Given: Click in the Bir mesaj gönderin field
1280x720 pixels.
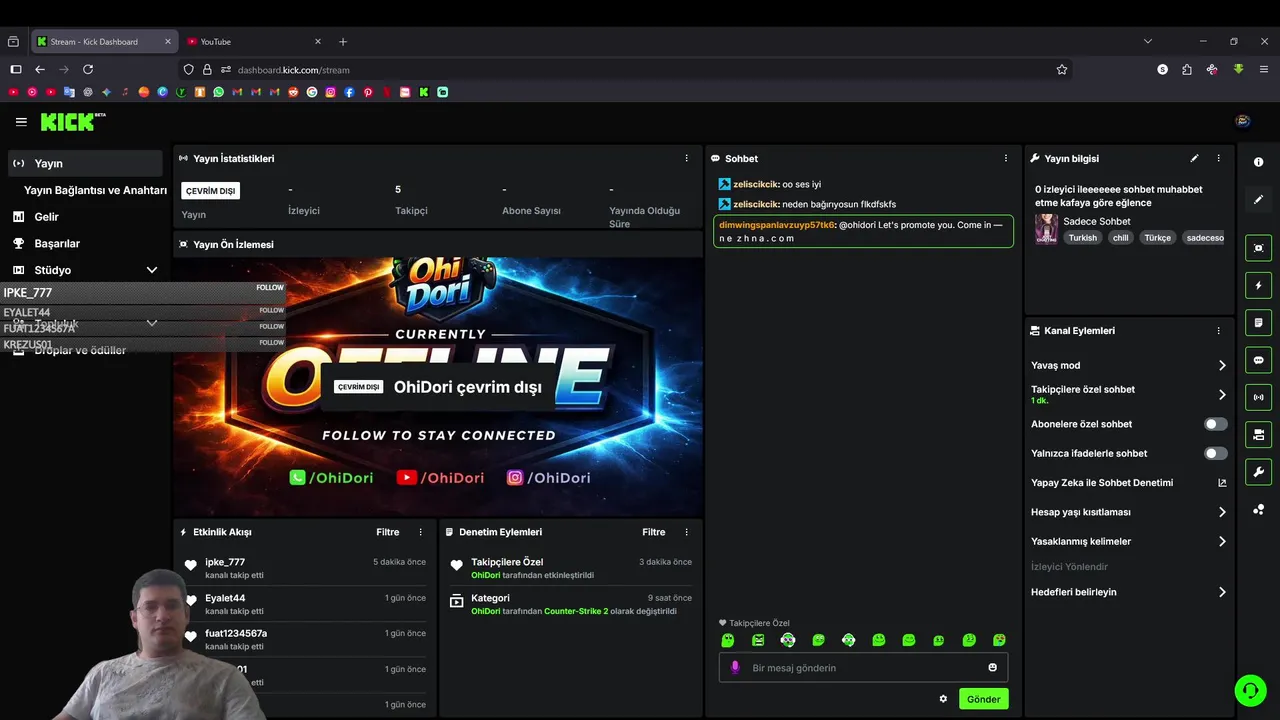Looking at the screenshot, I should [863, 667].
